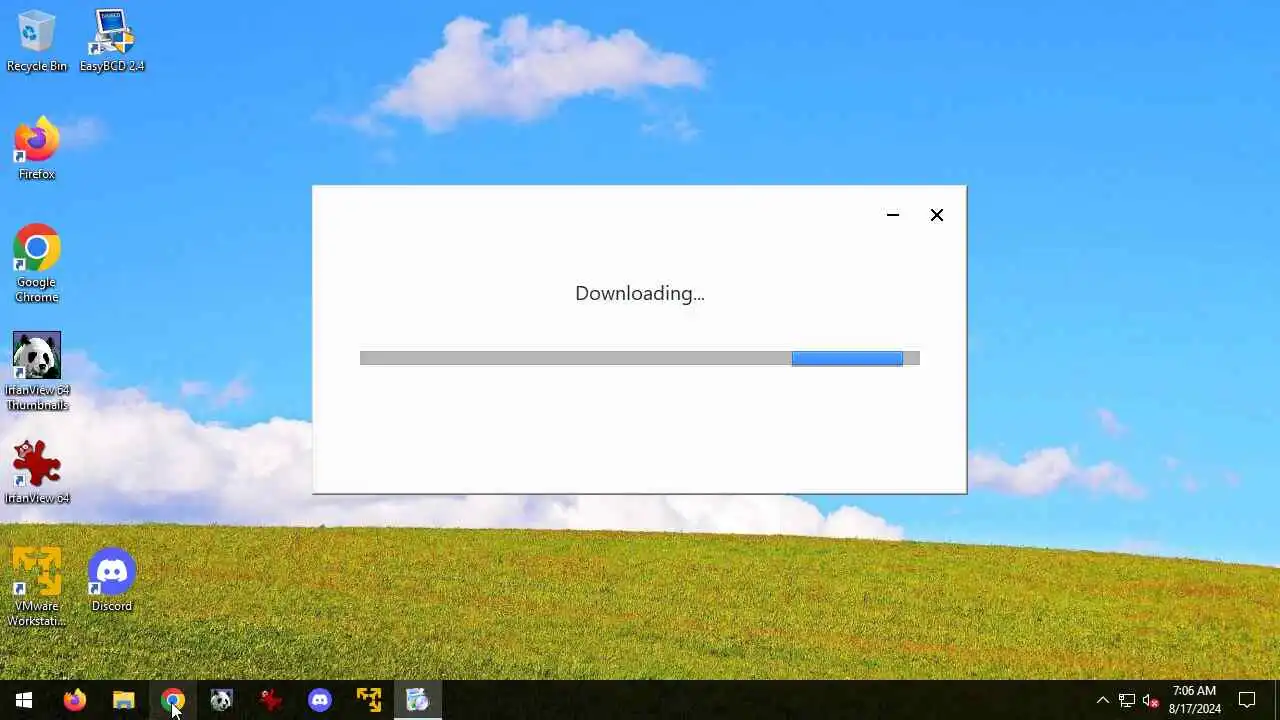The image size is (1280, 720).
Task: Select the IrfanView 64 desktop shortcut
Action: pyautogui.click(x=37, y=472)
